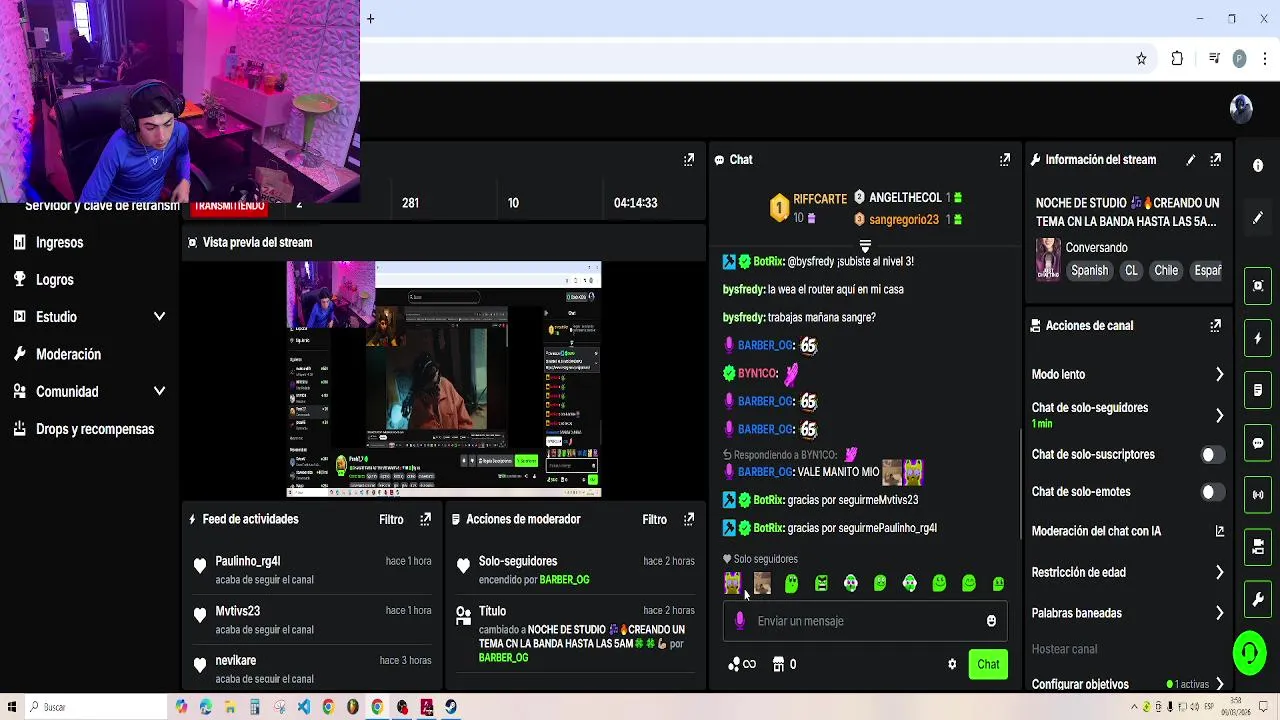Toggle Chat de solo-suscriptores switch
The width and height of the screenshot is (1280, 720).
click(x=1211, y=455)
